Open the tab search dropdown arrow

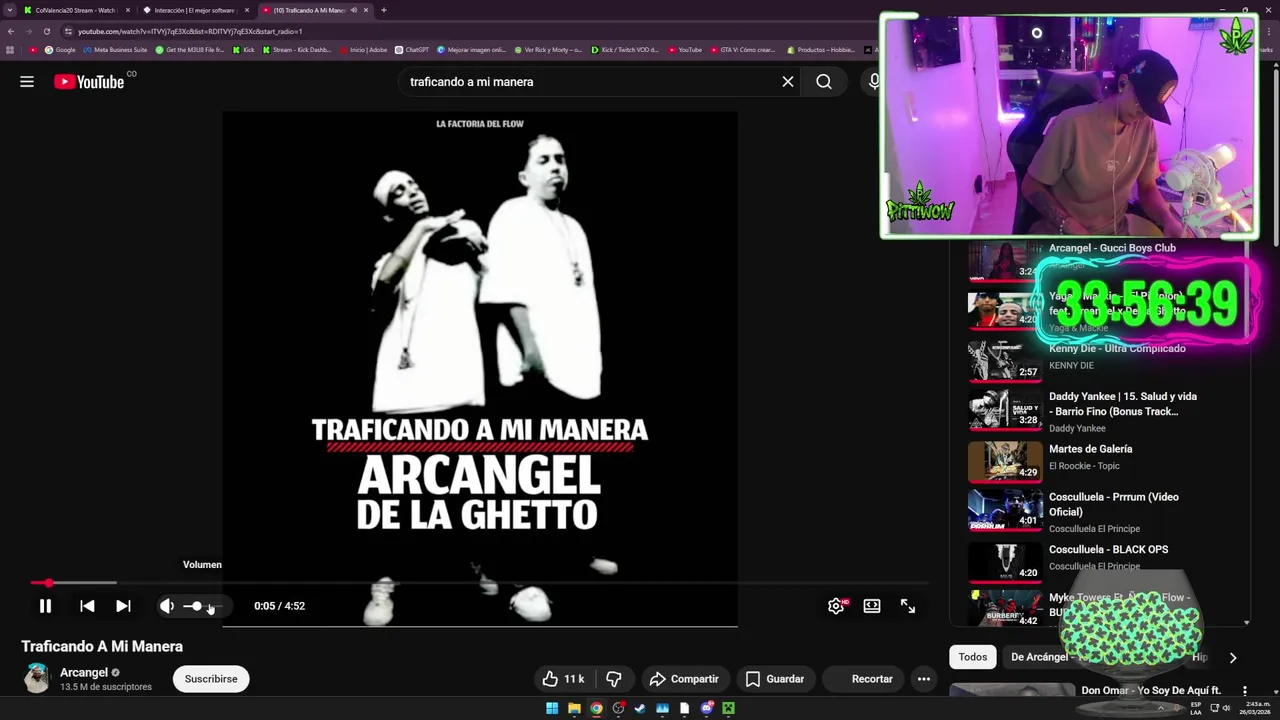tap(9, 10)
